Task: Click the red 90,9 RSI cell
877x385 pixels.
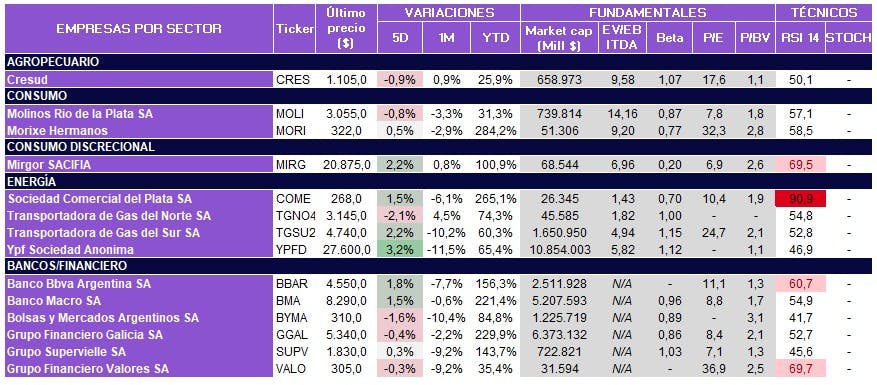Action: (799, 199)
